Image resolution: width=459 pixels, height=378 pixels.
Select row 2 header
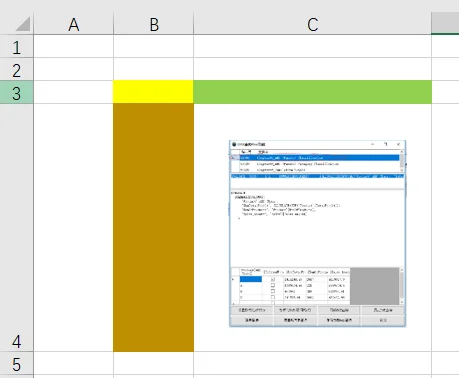pyautogui.click(x=17, y=69)
